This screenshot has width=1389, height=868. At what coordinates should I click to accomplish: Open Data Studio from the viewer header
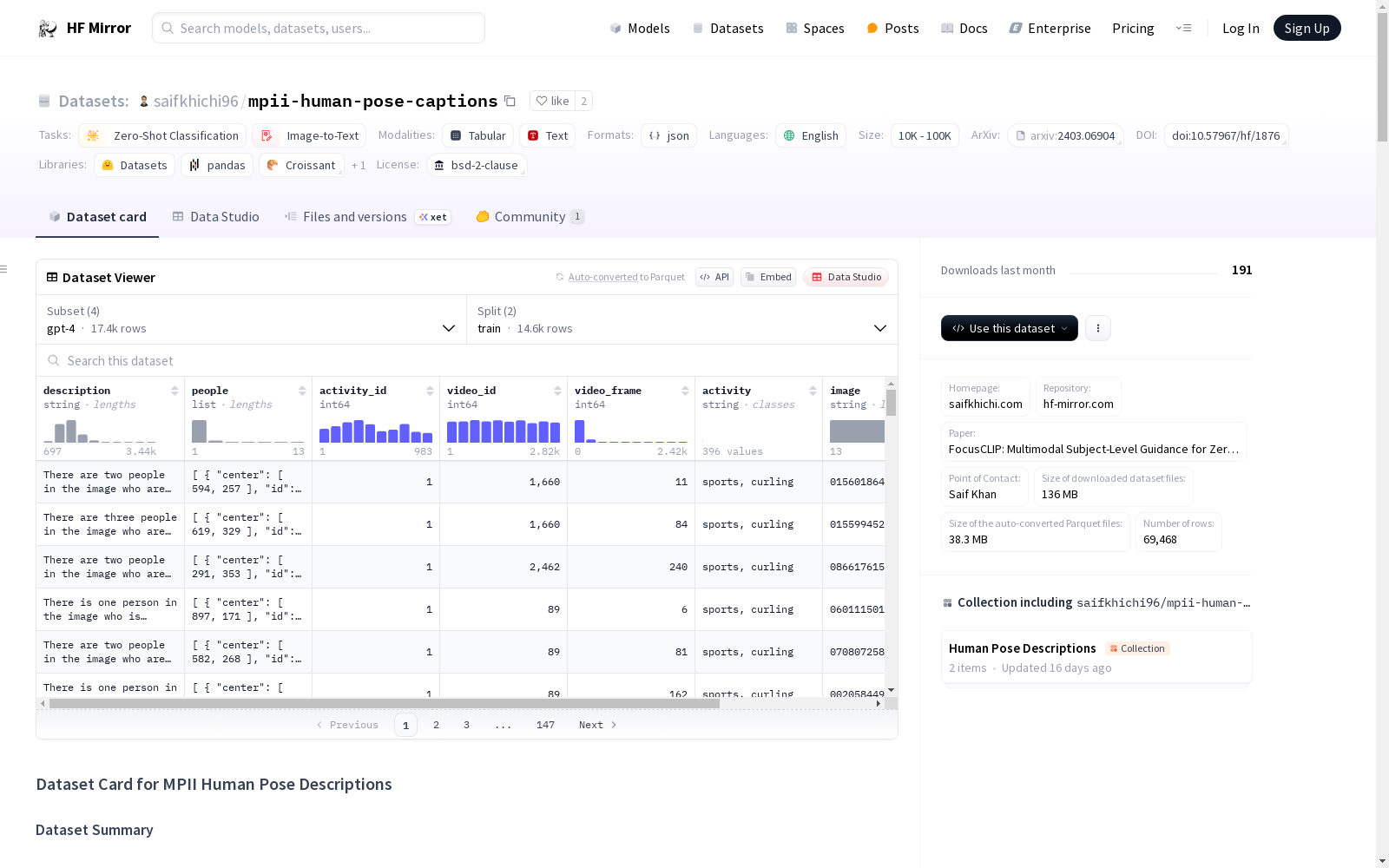pos(846,277)
